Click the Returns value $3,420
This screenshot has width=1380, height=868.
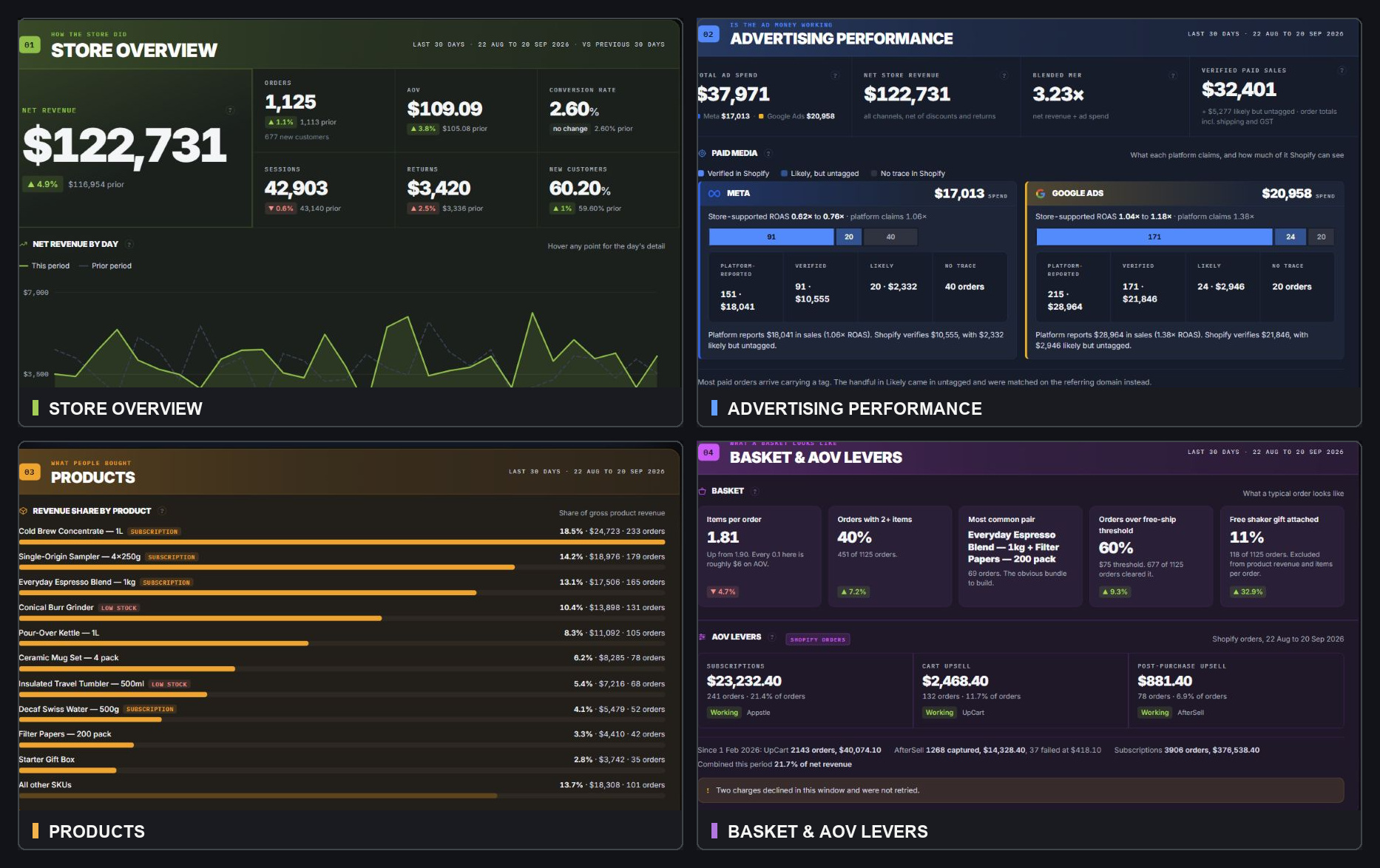(x=439, y=189)
